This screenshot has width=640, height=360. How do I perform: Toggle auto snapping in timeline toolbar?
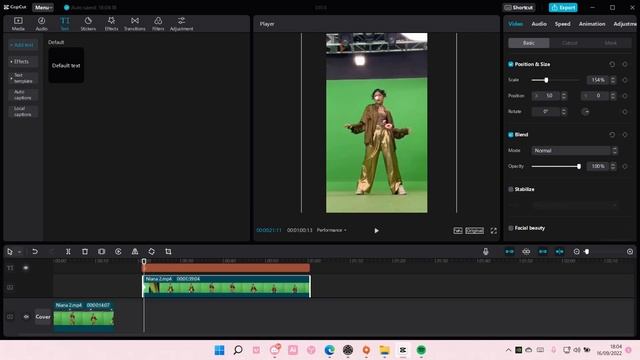coord(526,251)
